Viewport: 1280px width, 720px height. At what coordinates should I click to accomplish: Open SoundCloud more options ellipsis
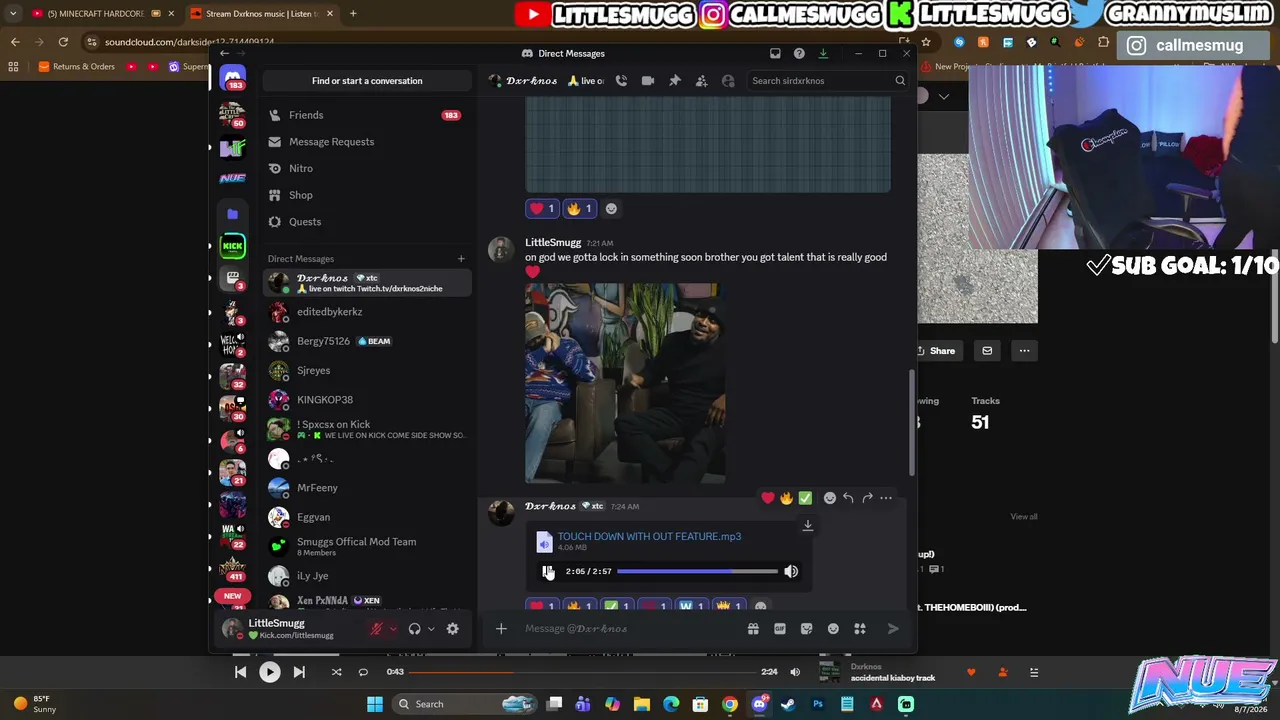point(1024,351)
